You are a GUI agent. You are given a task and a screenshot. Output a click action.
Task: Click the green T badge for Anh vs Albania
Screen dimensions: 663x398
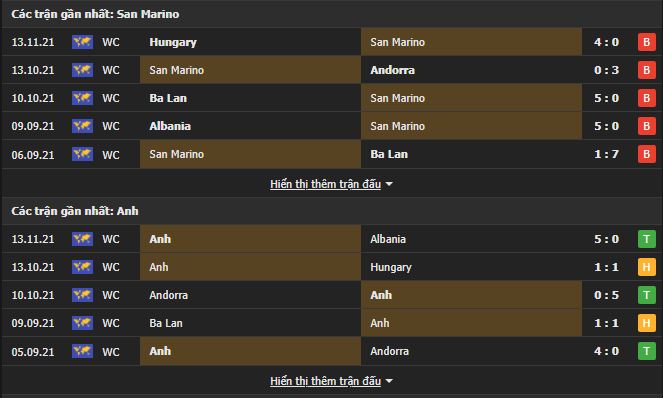[x=647, y=239]
